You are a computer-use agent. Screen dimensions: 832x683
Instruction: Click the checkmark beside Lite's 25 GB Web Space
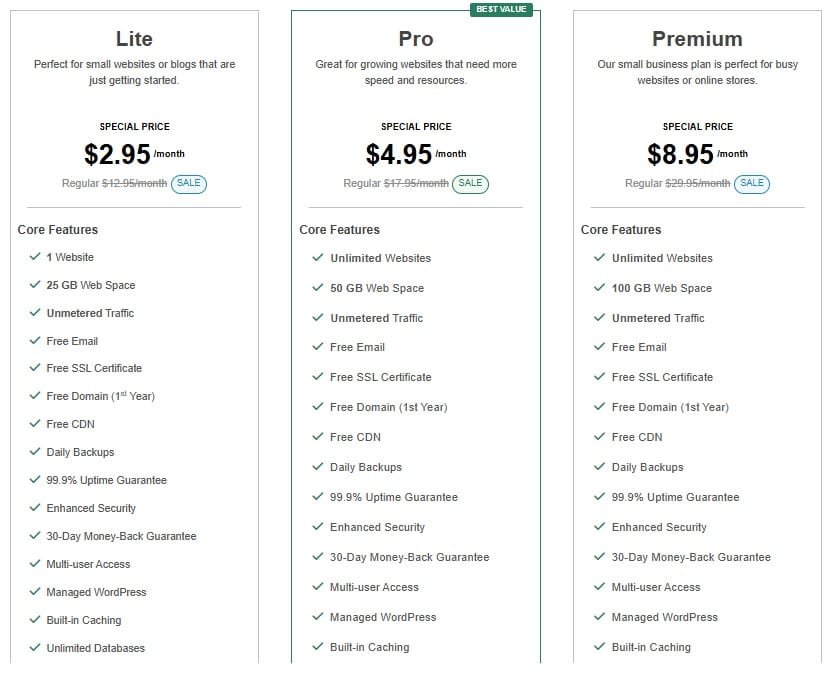coord(35,285)
